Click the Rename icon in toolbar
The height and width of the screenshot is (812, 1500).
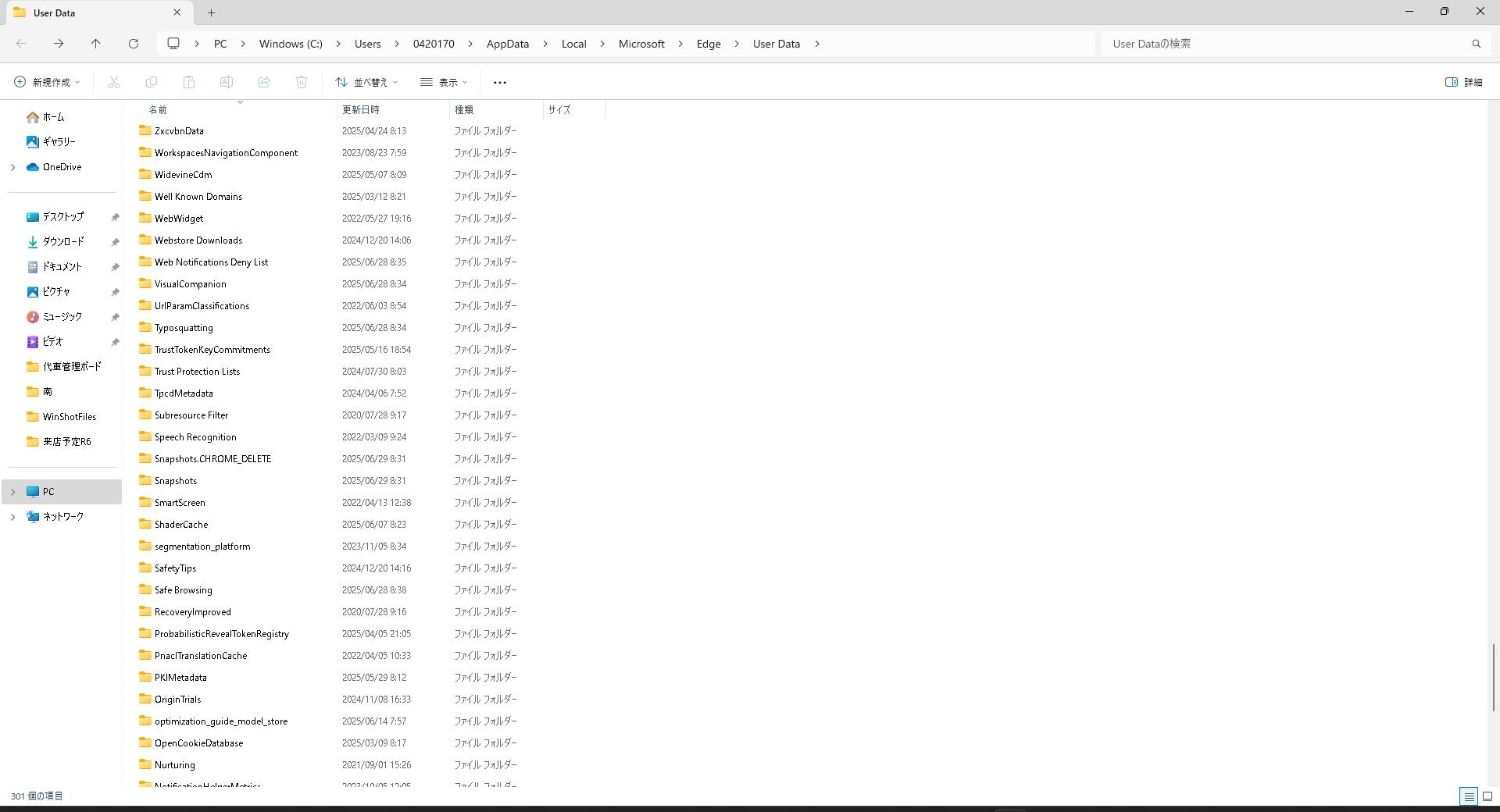[x=227, y=82]
